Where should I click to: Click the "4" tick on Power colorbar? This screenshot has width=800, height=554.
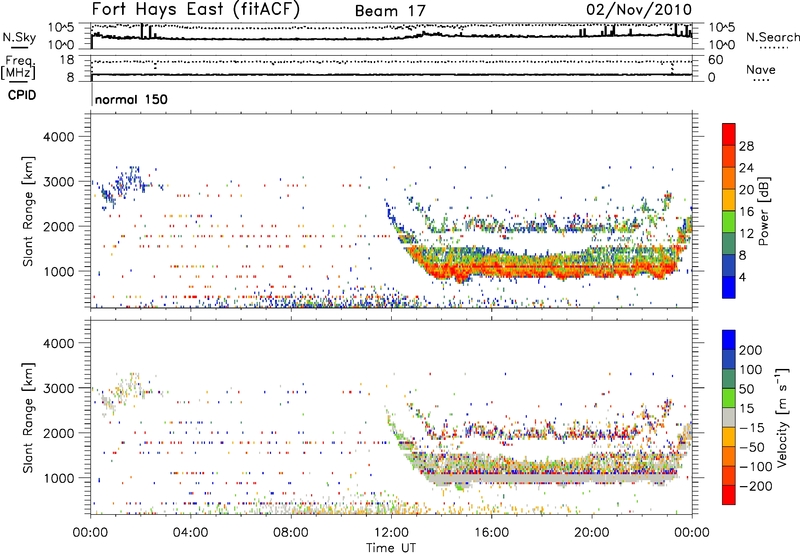(x=742, y=278)
